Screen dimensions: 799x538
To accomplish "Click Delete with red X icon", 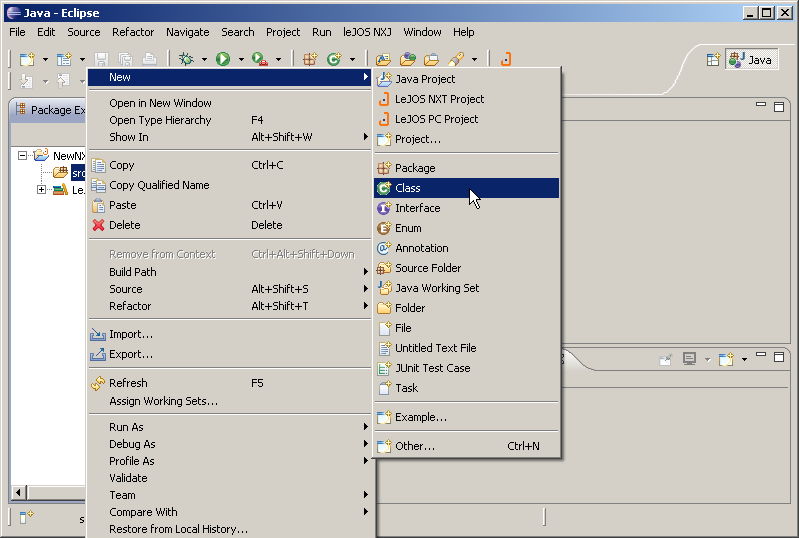I will pyautogui.click(x=229, y=225).
